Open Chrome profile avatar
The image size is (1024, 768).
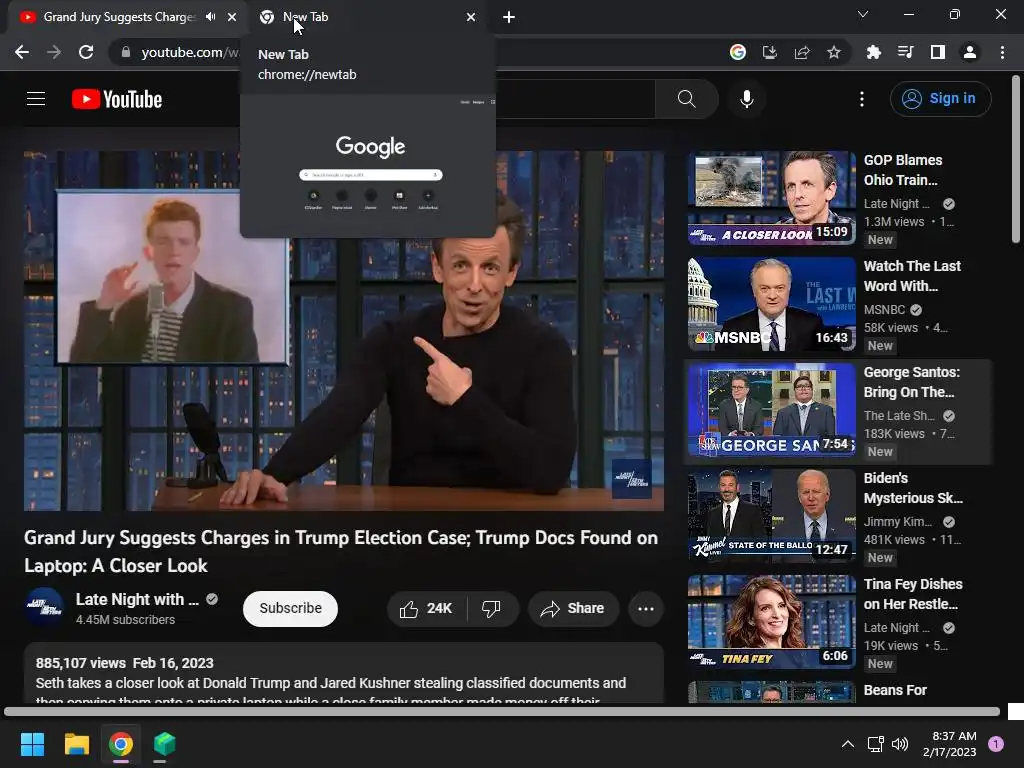click(x=970, y=52)
